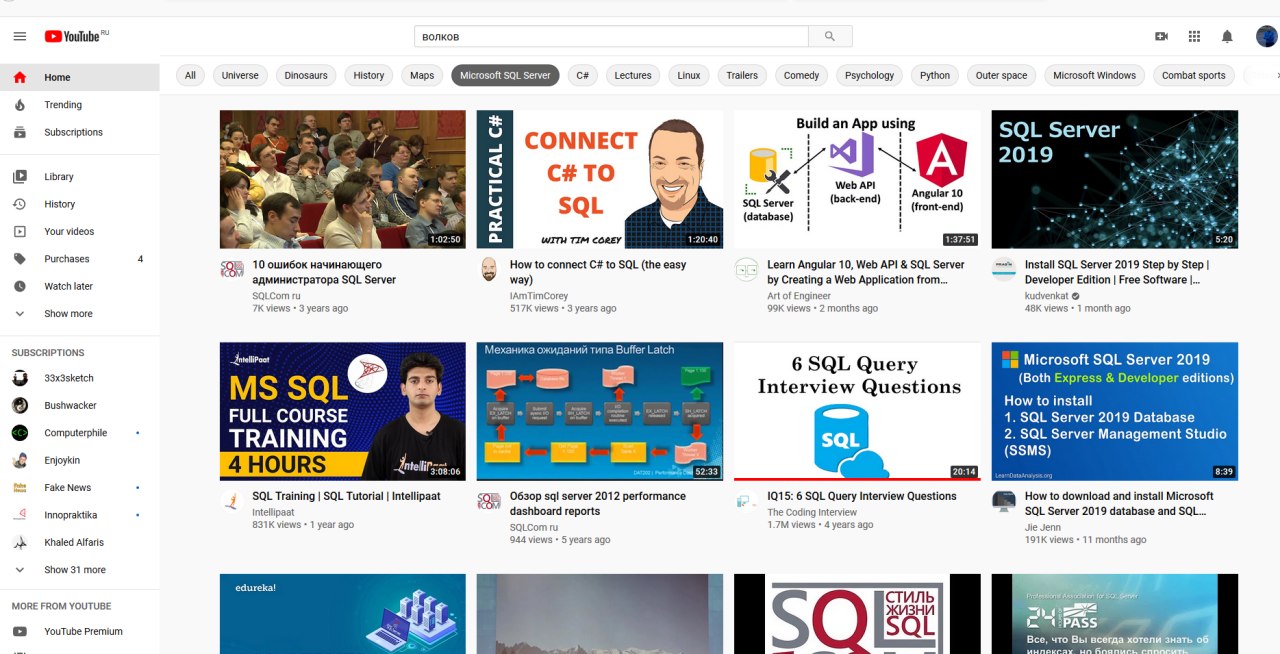Click the search magnifier button

(x=830, y=36)
